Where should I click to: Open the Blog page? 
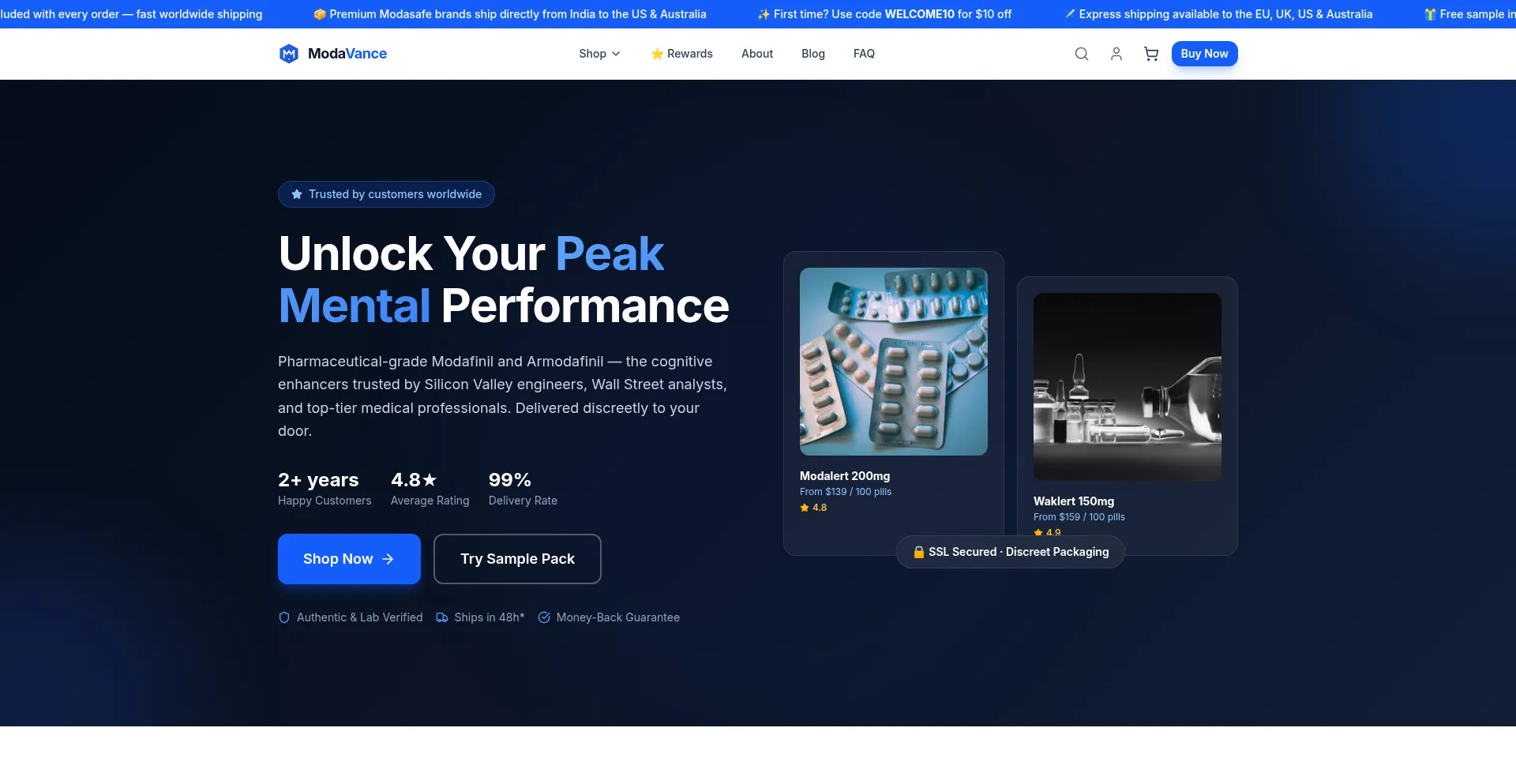click(813, 54)
